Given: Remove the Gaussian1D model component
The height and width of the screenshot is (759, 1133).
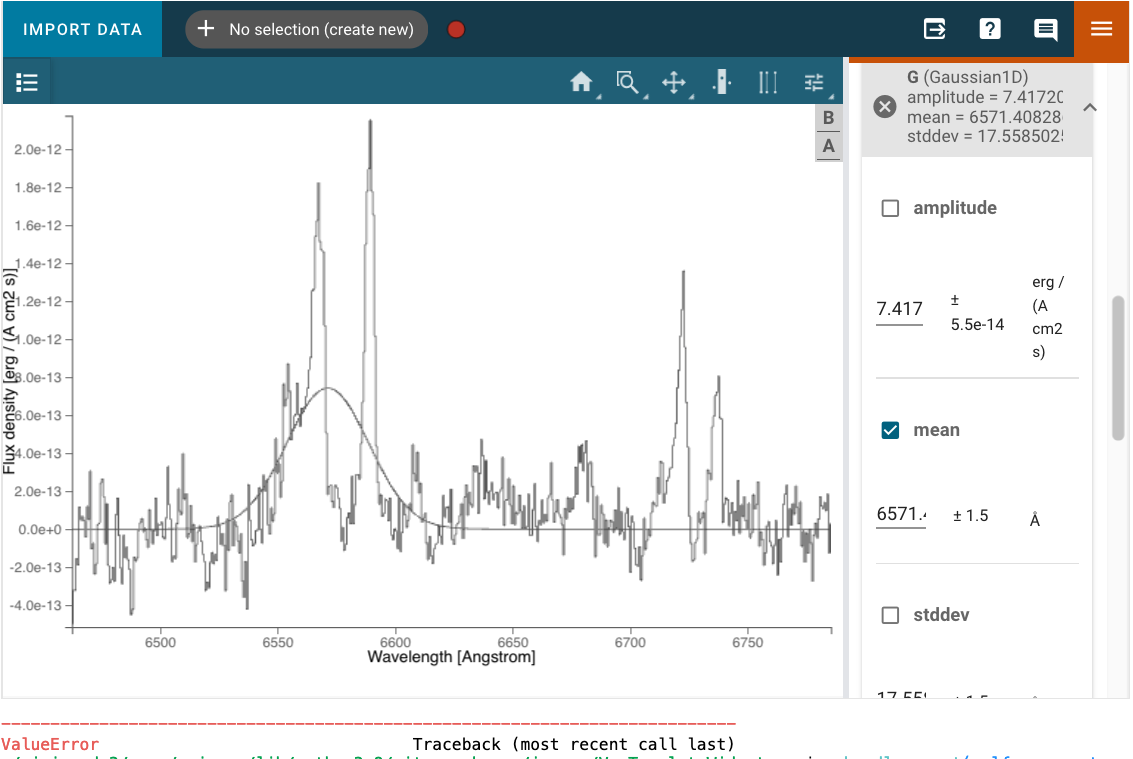Looking at the screenshot, I should tap(883, 106).
